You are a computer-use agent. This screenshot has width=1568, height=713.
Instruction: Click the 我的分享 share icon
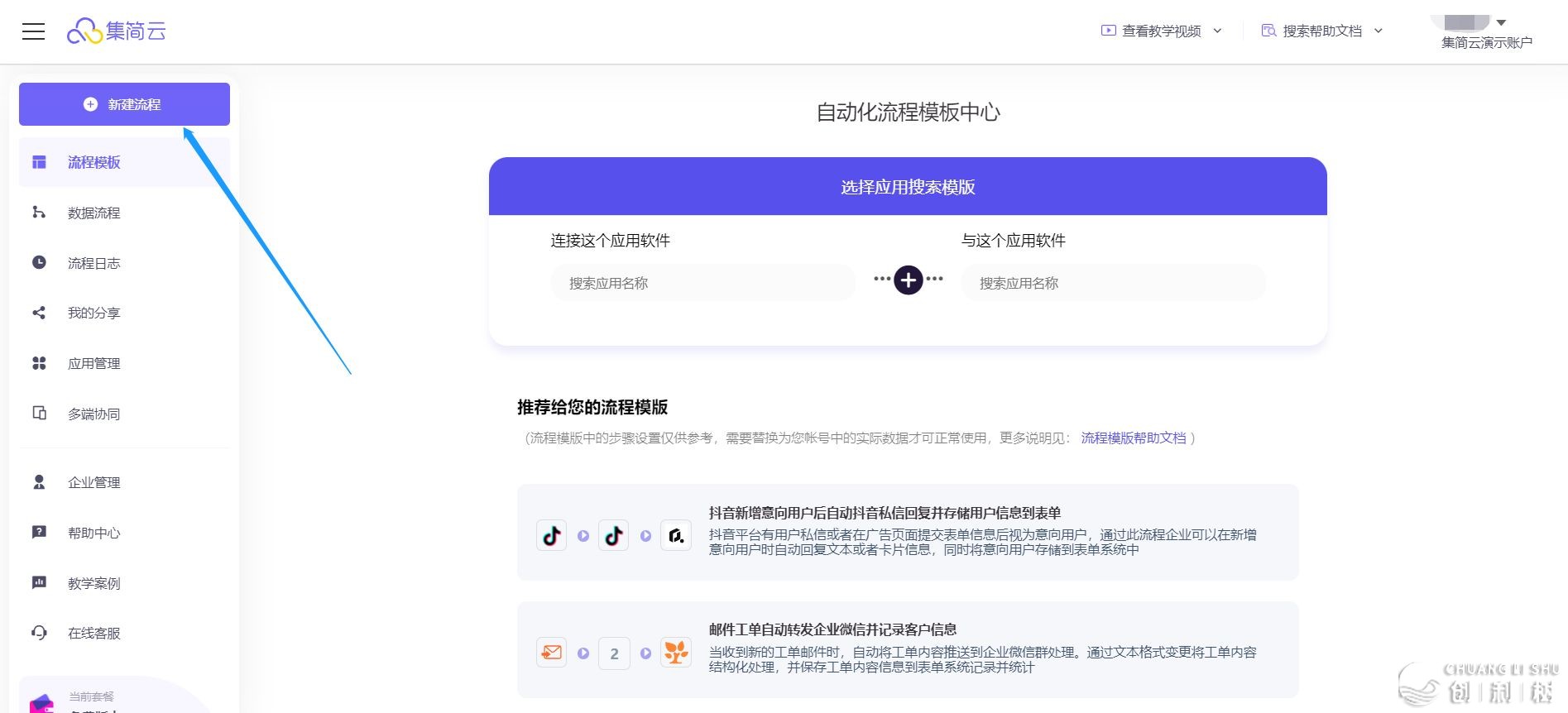coord(39,313)
